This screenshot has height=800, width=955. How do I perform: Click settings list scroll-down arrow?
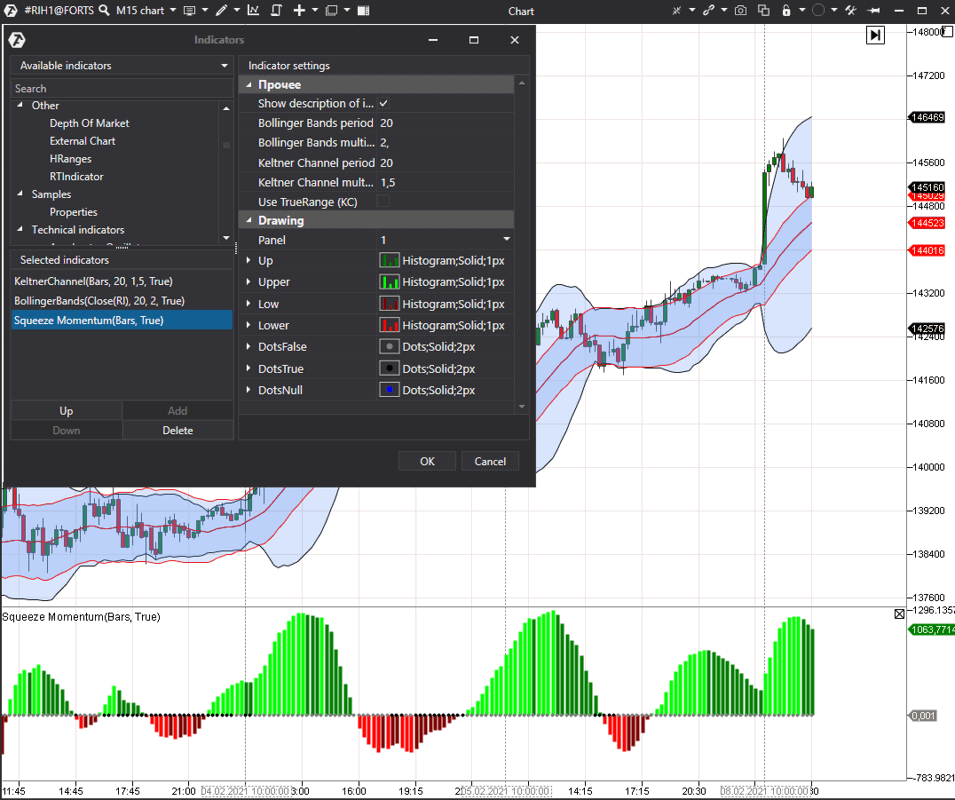[522, 406]
